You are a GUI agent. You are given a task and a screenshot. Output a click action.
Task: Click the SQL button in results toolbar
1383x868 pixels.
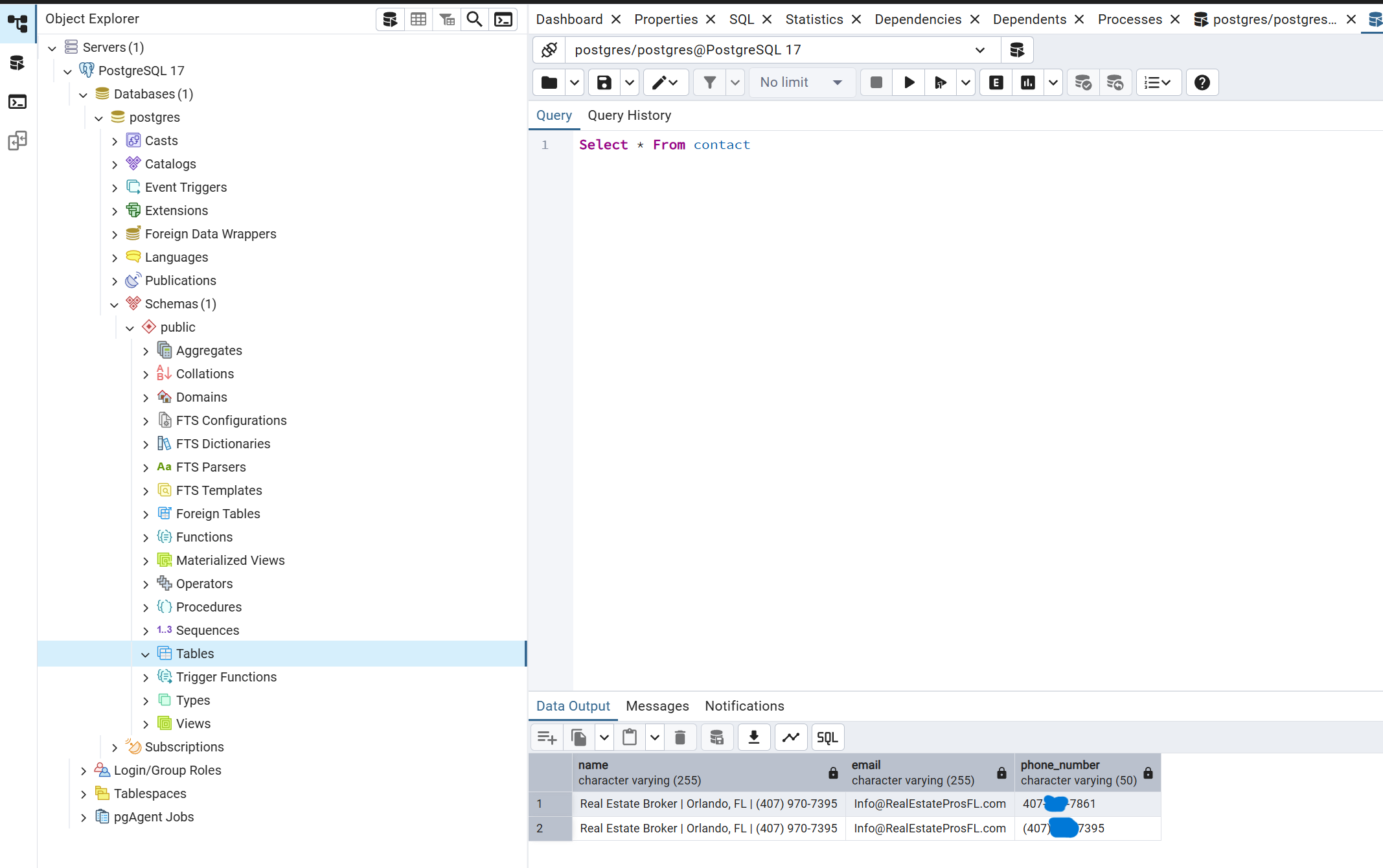click(827, 737)
